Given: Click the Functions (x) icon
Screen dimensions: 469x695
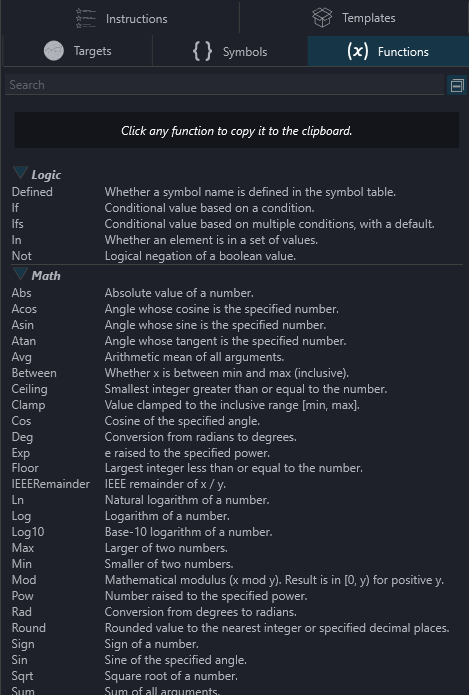Looking at the screenshot, I should click(x=357, y=51).
